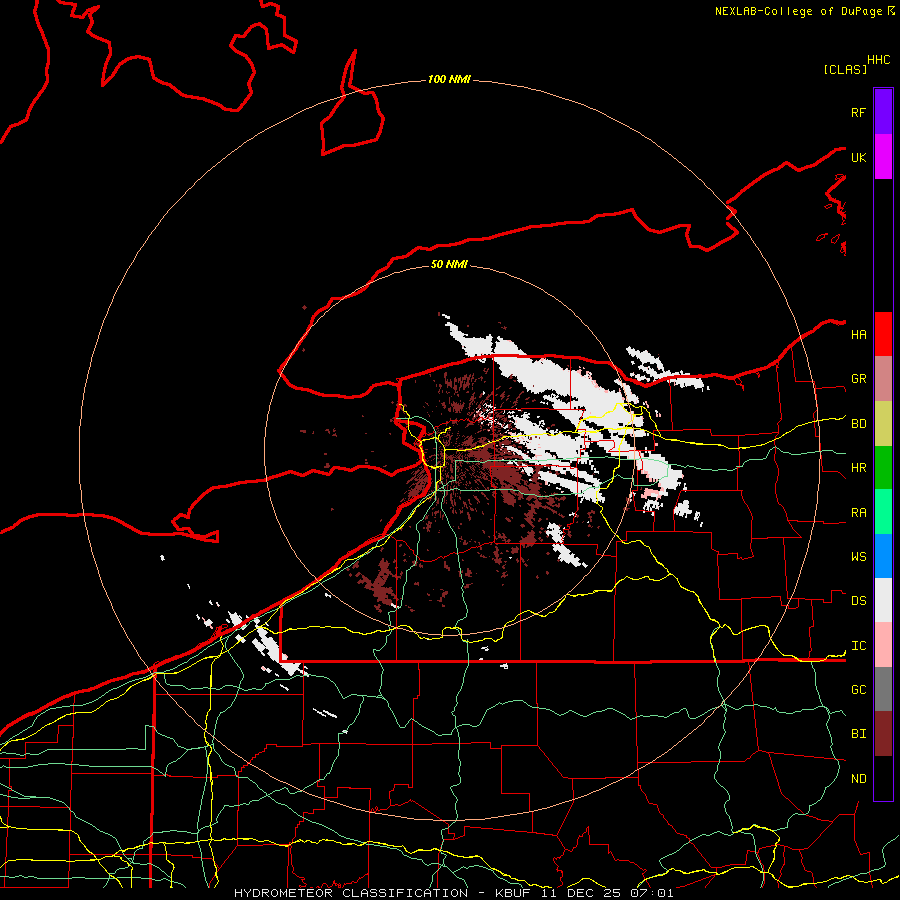900x900 pixels.
Task: Click the BI legend label
Action: click(859, 734)
